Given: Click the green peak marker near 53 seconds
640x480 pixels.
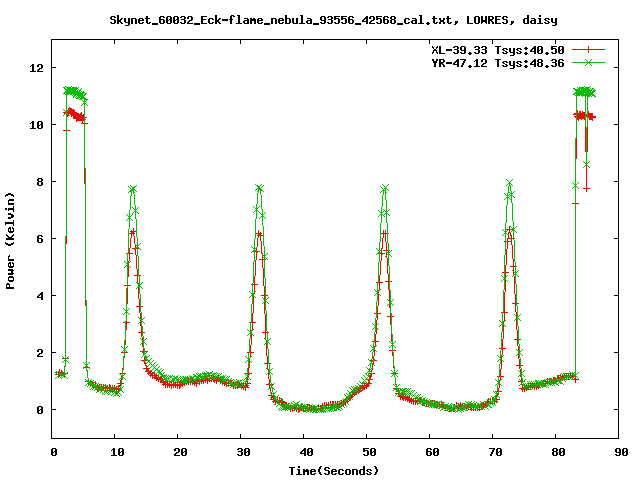Looking at the screenshot, I should point(384,188).
